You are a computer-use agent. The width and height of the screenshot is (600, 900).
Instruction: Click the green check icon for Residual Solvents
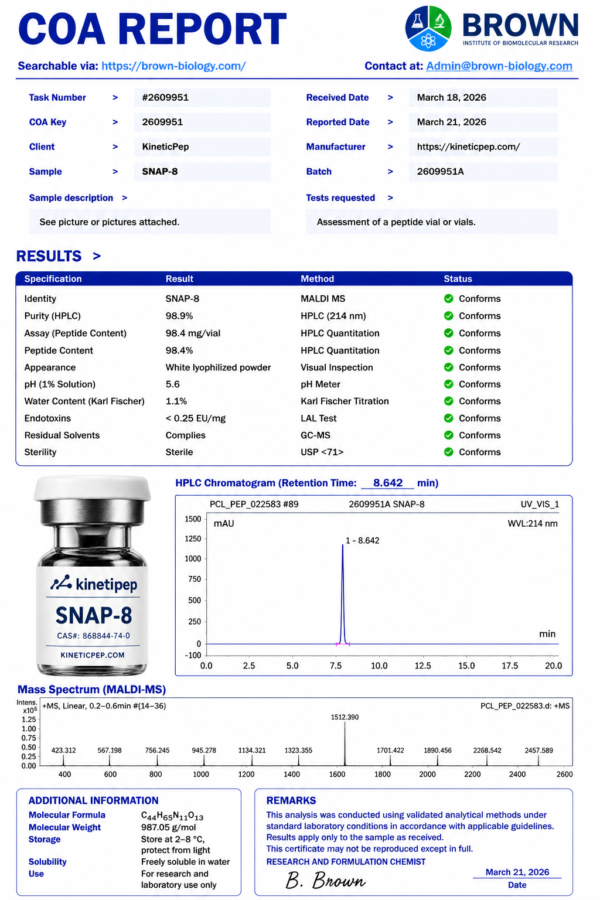point(448,435)
